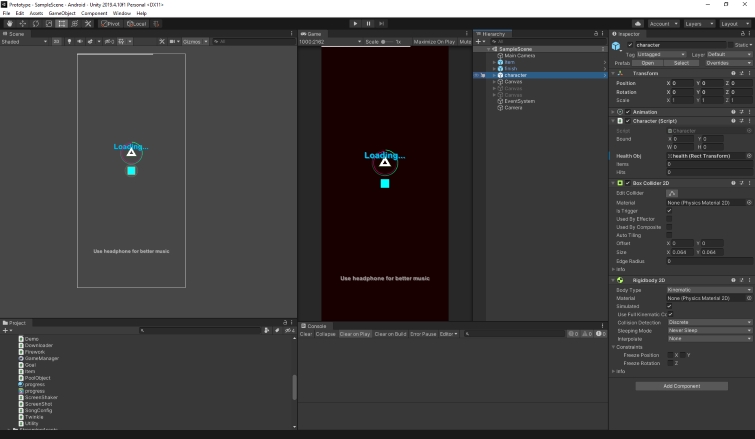Expand the Item object in Hierarchy

tap(495, 62)
